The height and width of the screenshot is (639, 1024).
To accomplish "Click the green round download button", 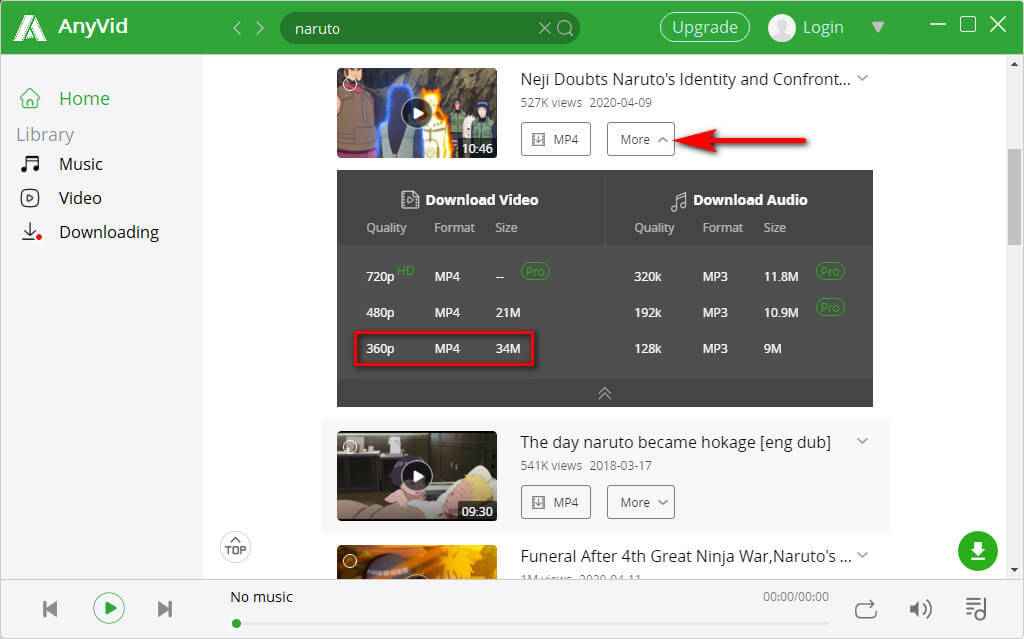I will [978, 551].
